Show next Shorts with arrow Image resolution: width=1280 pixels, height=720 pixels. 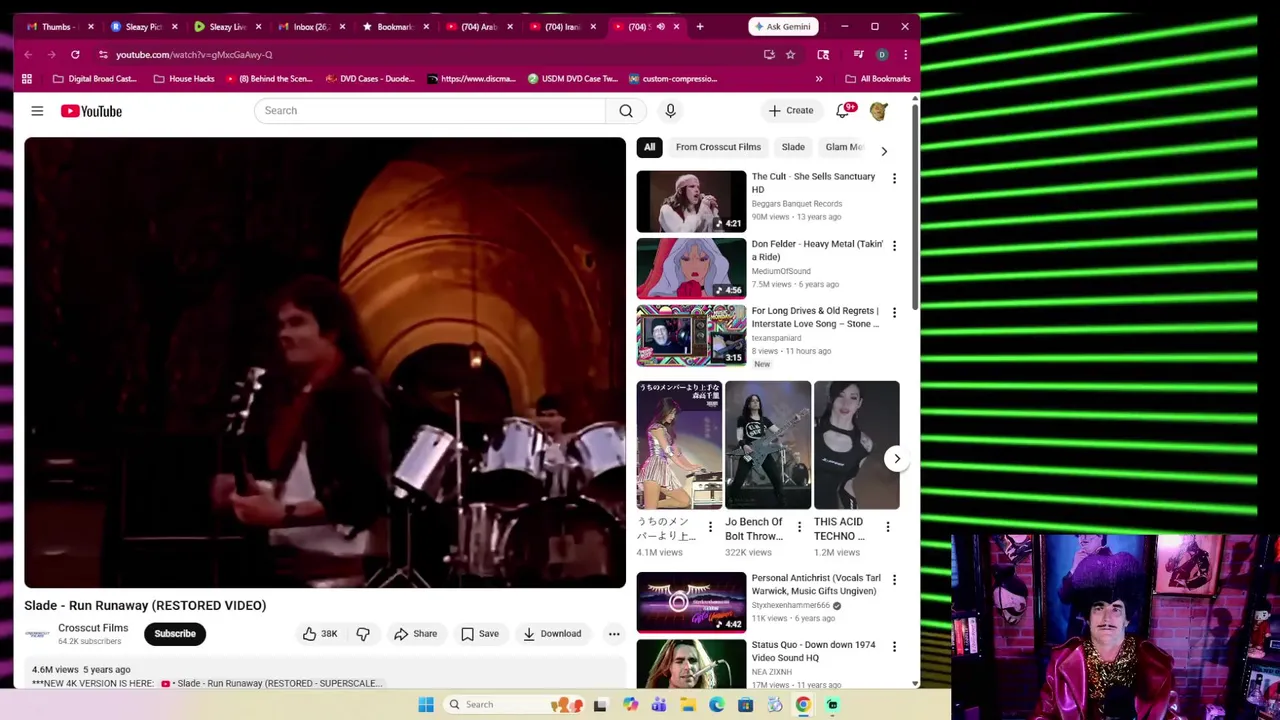(x=896, y=459)
